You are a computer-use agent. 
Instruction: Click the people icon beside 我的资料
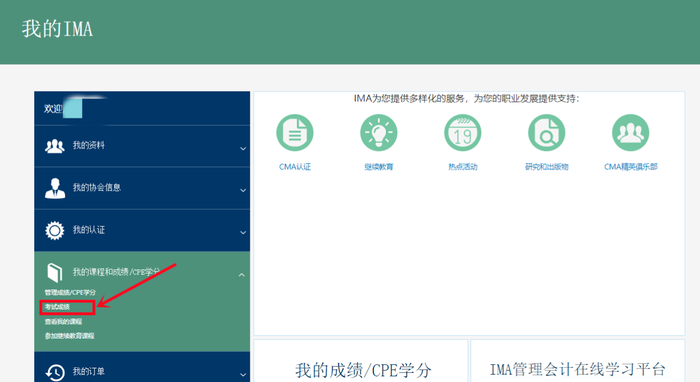(54, 146)
